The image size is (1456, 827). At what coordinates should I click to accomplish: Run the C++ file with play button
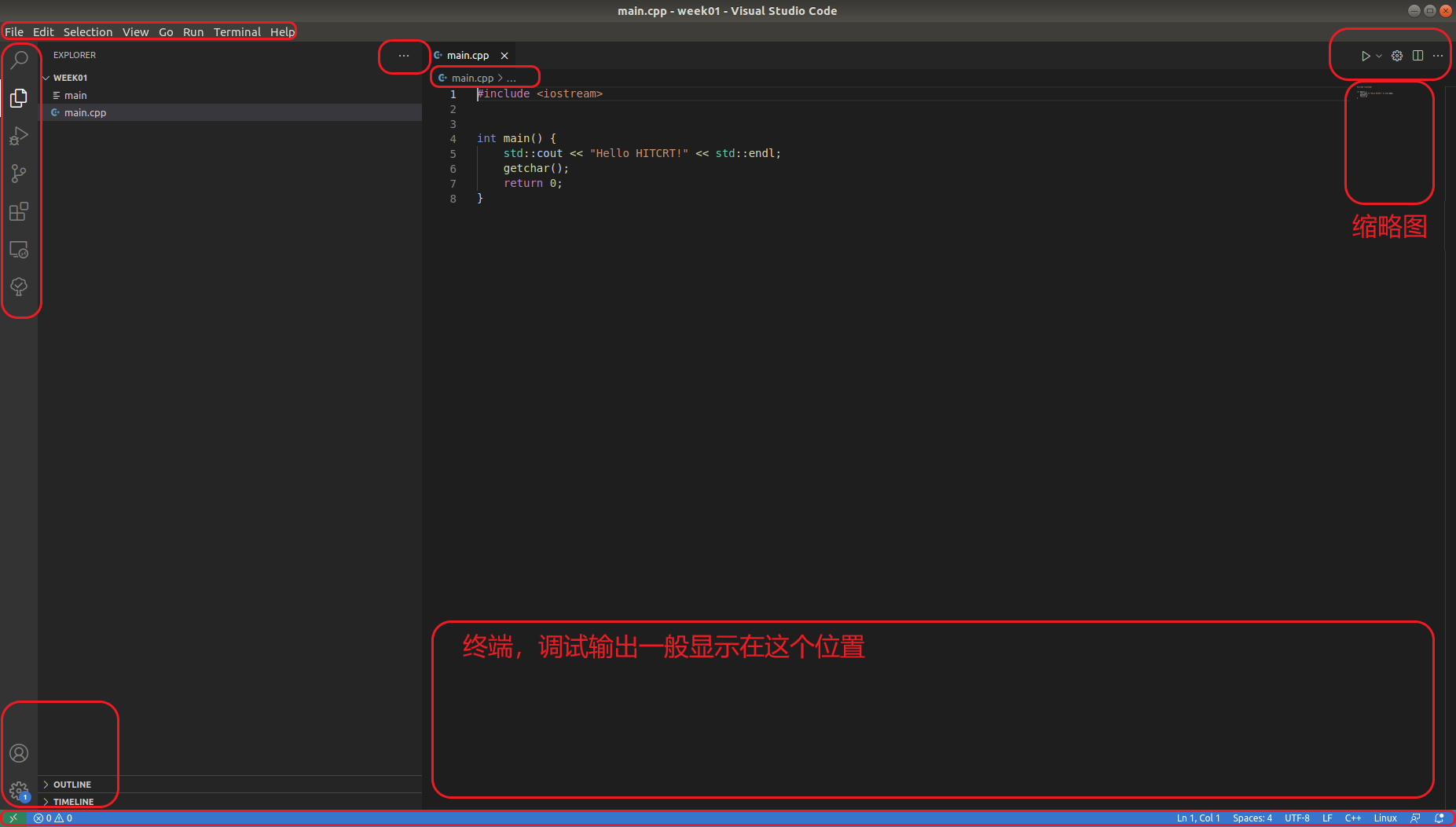pyautogui.click(x=1366, y=56)
